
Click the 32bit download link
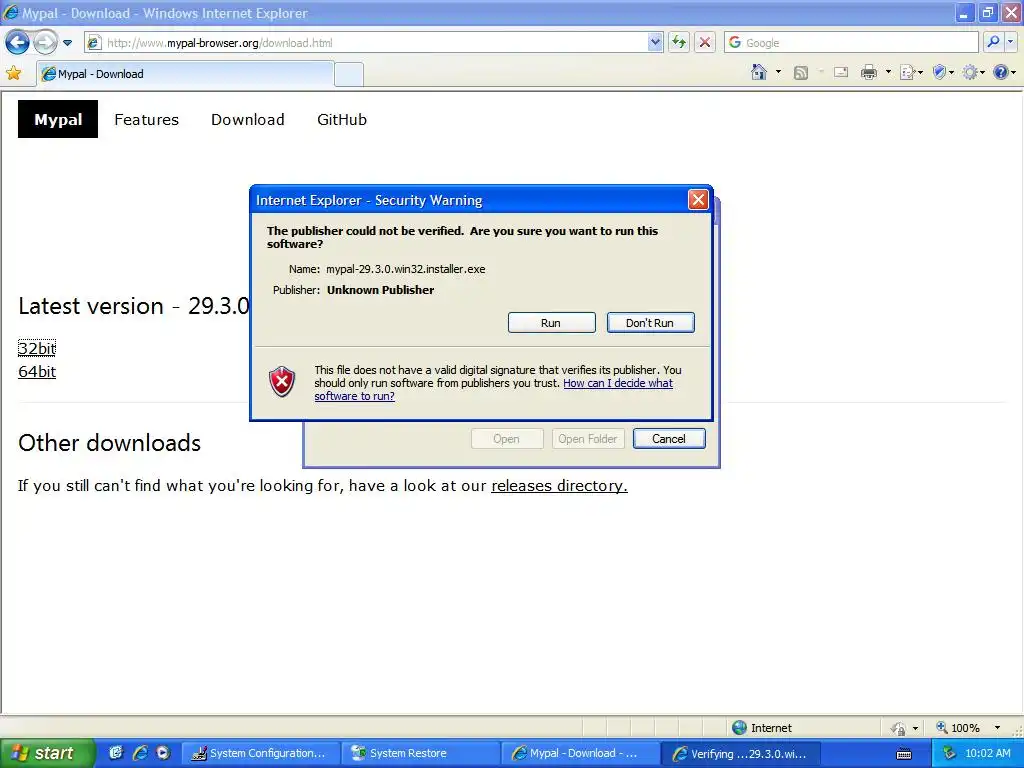[x=37, y=348]
